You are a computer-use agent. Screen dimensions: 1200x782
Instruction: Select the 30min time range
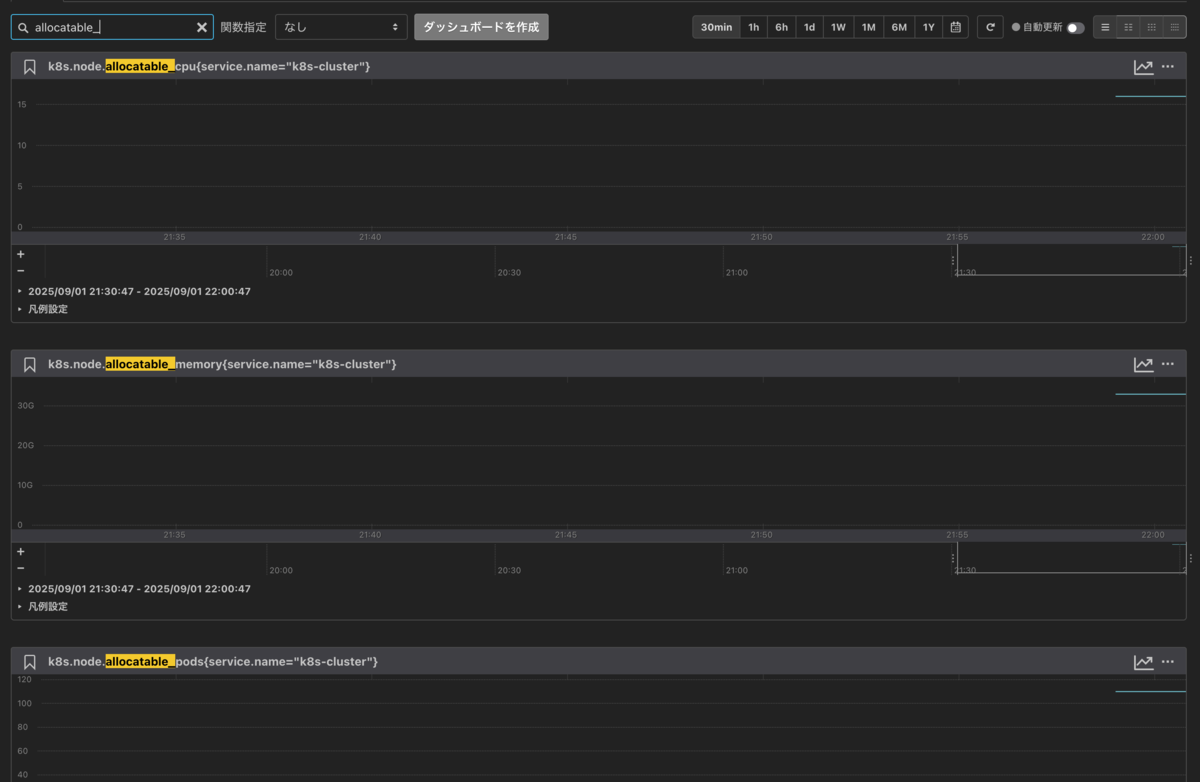tap(716, 27)
